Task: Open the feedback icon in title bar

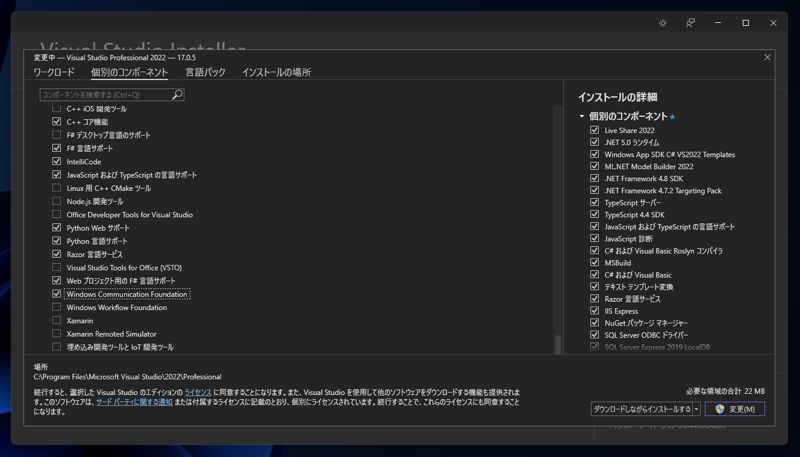Action: [x=690, y=23]
